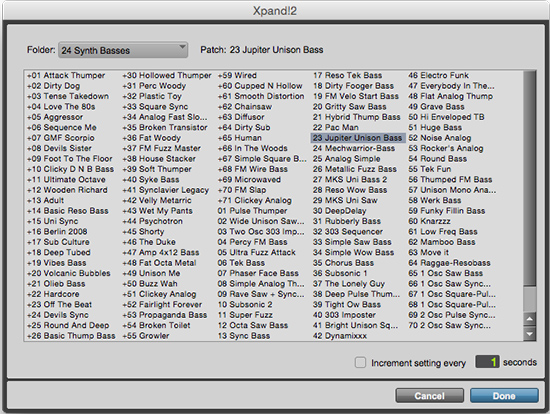
Task: Select 12 Octa Saw Bass
Action: 253,325
